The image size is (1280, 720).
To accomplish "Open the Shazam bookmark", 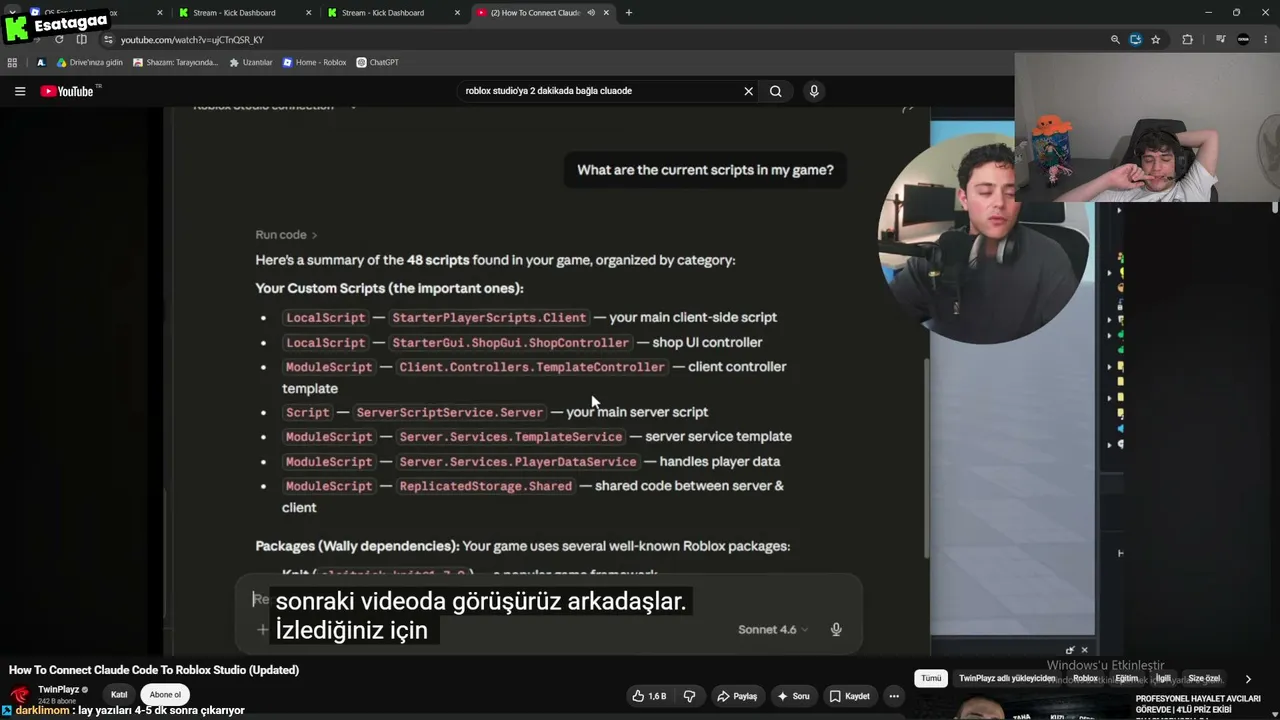I will (x=176, y=62).
